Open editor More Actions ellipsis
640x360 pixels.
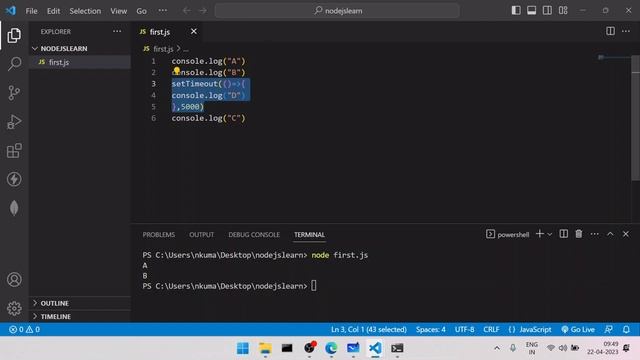coord(626,31)
